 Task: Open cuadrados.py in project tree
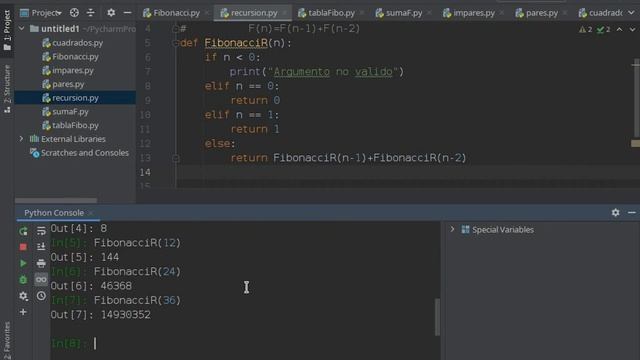pos(78,43)
